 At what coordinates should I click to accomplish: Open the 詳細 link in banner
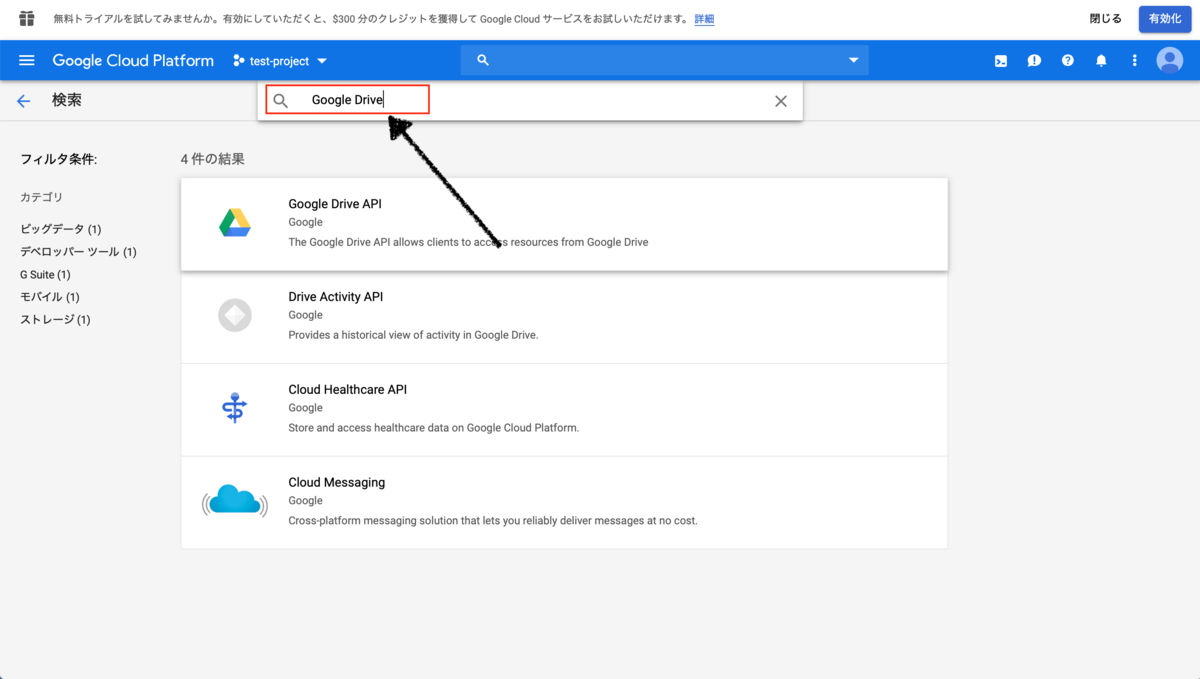point(704,19)
